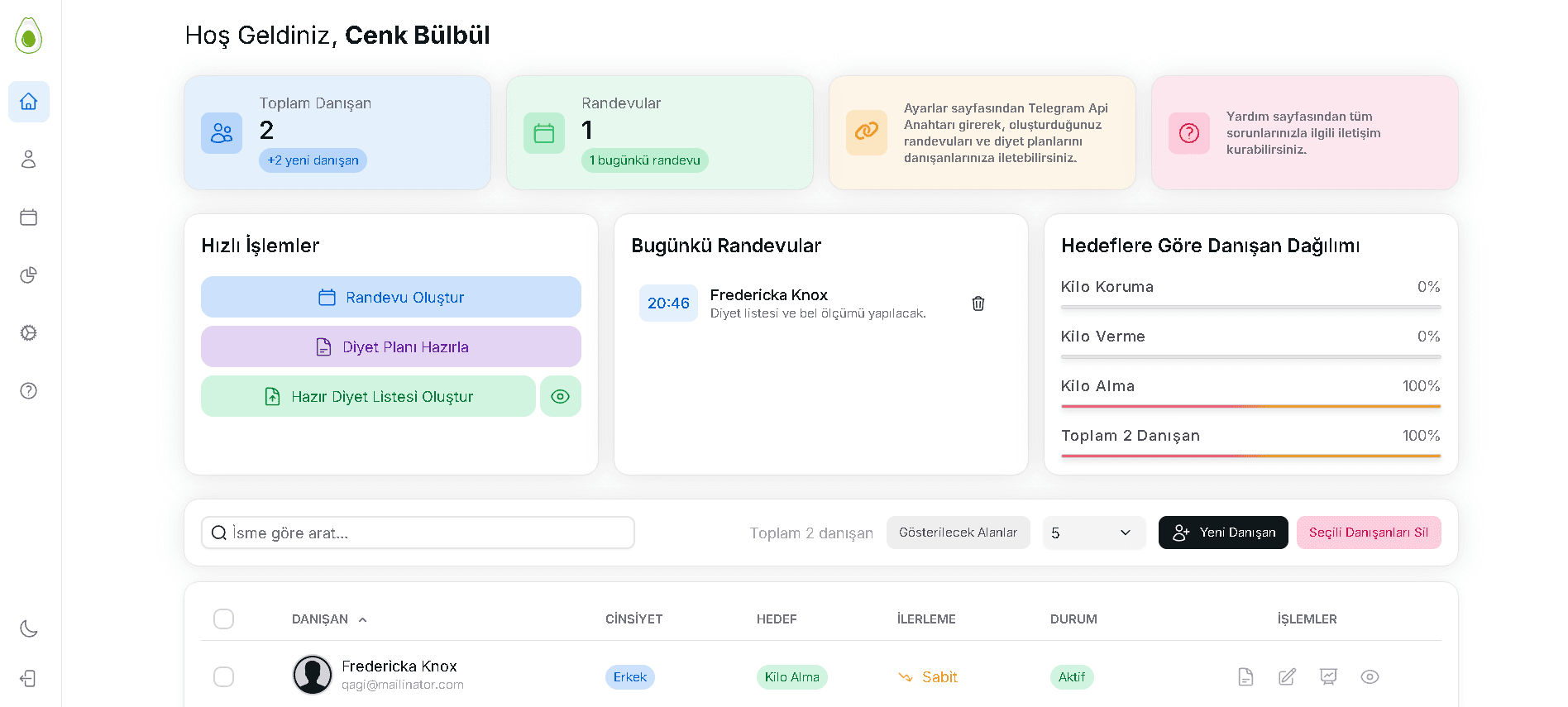Click the Kilo Verme progress bar
The height and width of the screenshot is (707, 1568).
point(1250,357)
